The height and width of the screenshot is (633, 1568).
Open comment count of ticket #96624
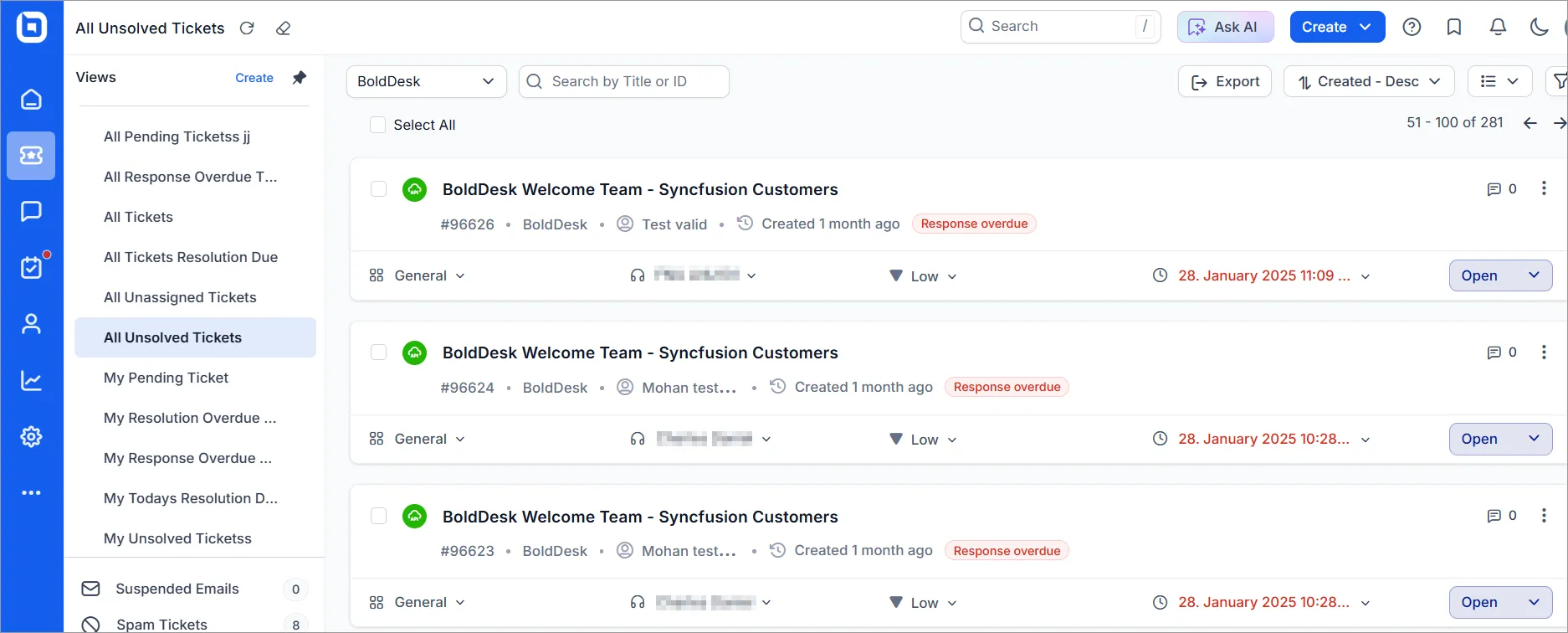click(x=1502, y=353)
